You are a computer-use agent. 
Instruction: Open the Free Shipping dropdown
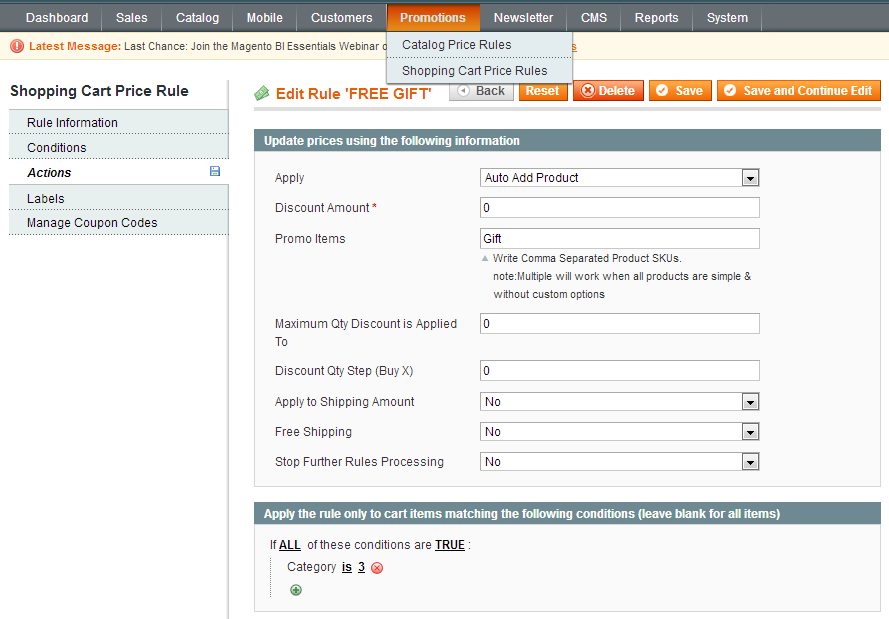click(x=619, y=432)
